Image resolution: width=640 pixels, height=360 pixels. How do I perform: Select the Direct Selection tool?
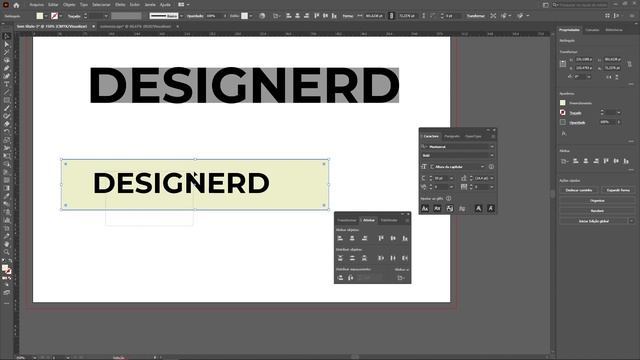click(7, 44)
